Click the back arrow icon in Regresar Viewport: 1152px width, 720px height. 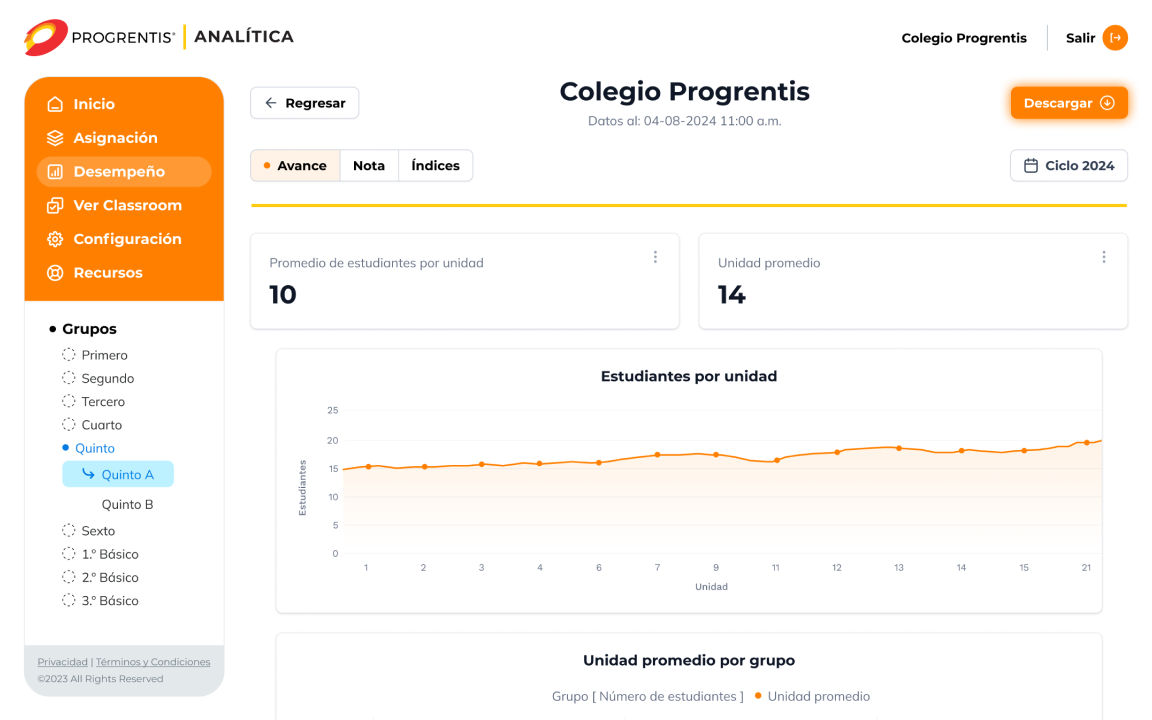point(270,103)
